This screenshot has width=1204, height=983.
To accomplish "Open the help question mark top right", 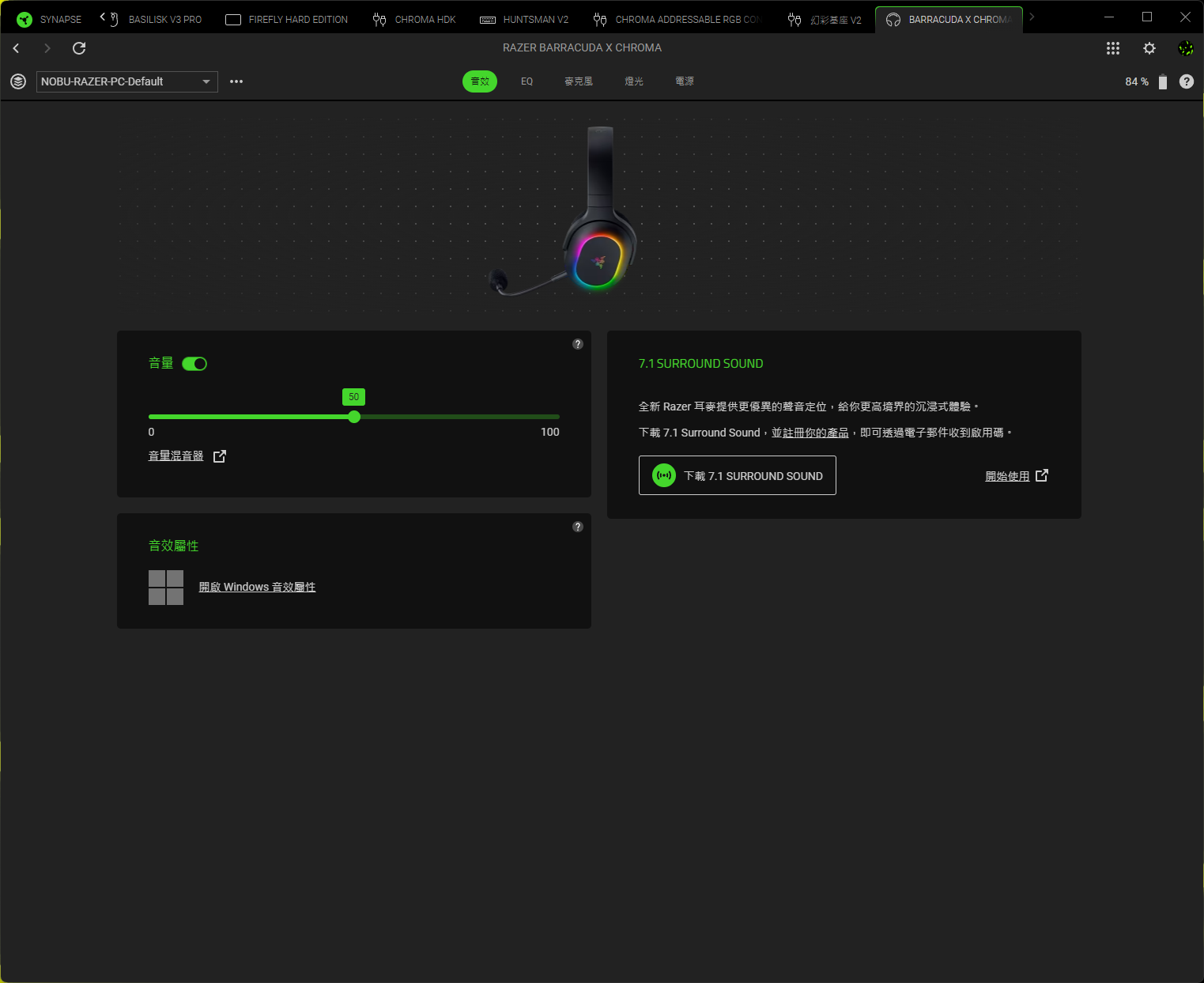I will point(1187,81).
